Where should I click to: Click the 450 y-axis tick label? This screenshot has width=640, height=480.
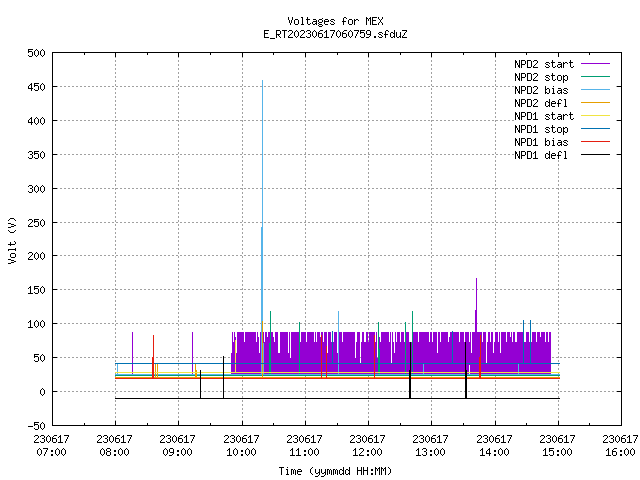(36, 87)
